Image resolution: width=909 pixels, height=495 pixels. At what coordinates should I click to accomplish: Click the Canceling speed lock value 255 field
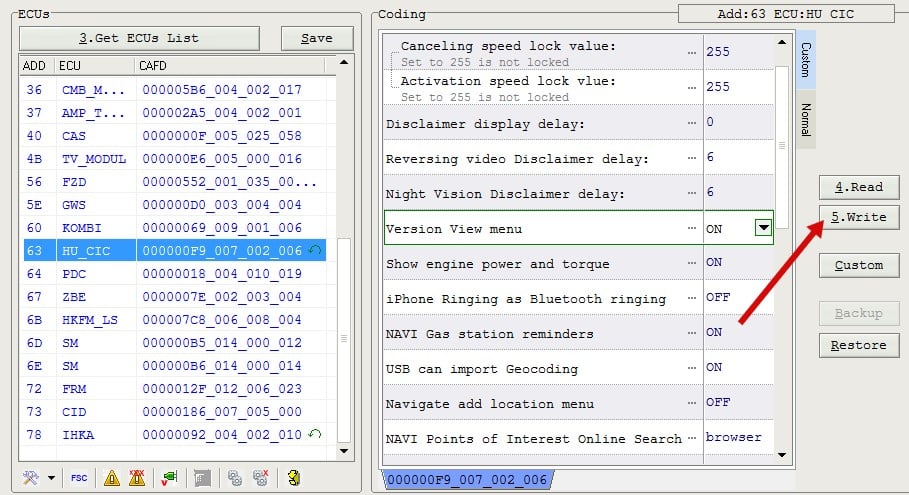pyautogui.click(x=739, y=52)
